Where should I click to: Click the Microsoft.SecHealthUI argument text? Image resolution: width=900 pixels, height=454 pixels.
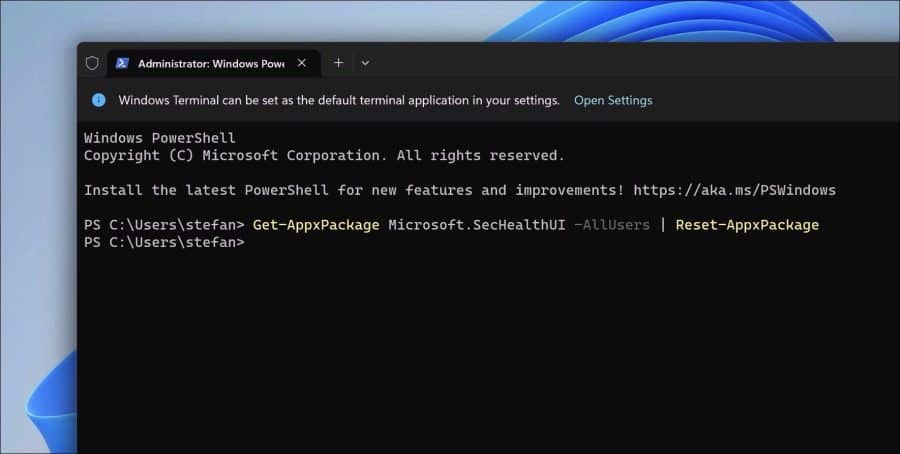click(x=477, y=225)
